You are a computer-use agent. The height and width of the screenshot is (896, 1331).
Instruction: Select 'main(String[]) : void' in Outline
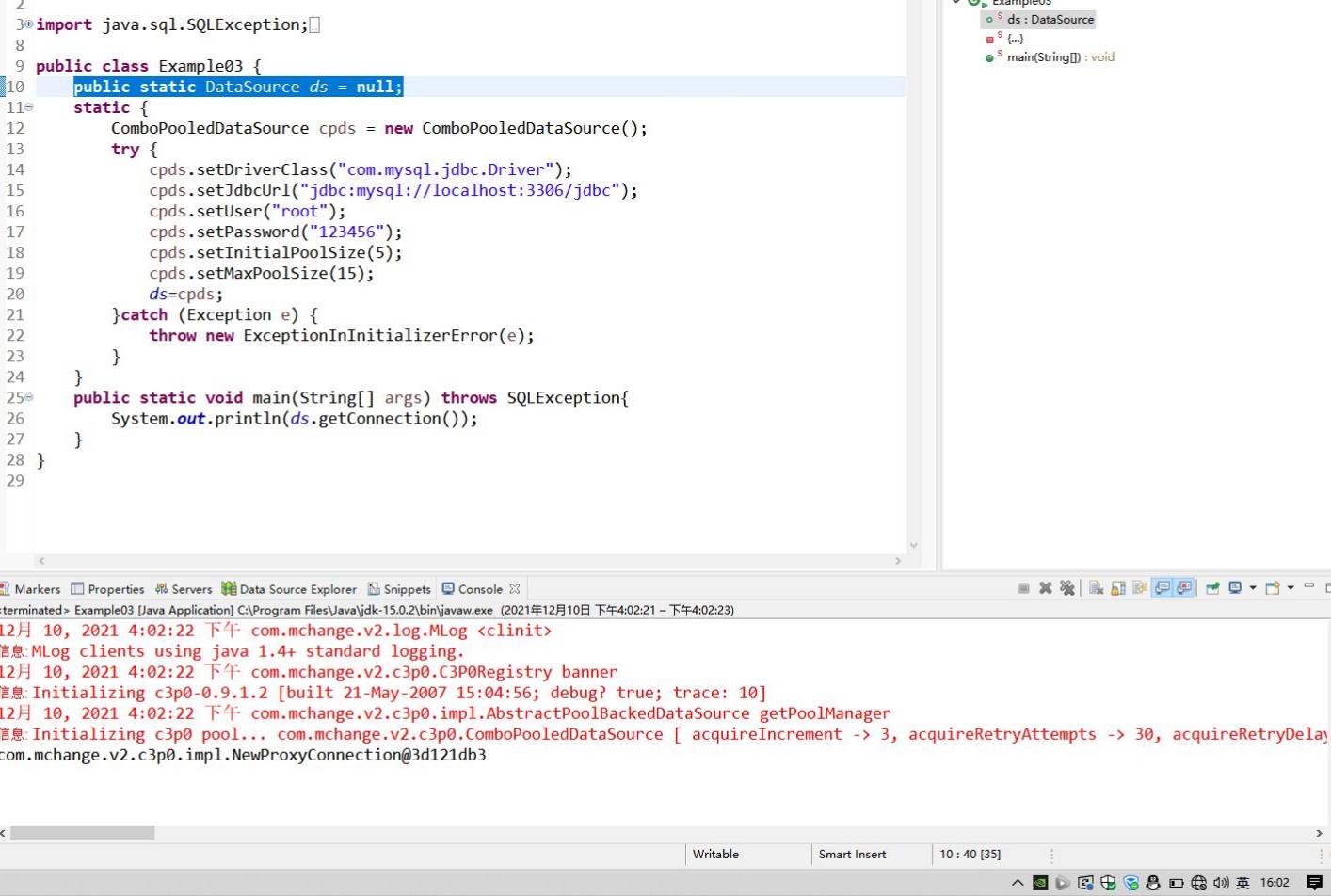click(1050, 57)
